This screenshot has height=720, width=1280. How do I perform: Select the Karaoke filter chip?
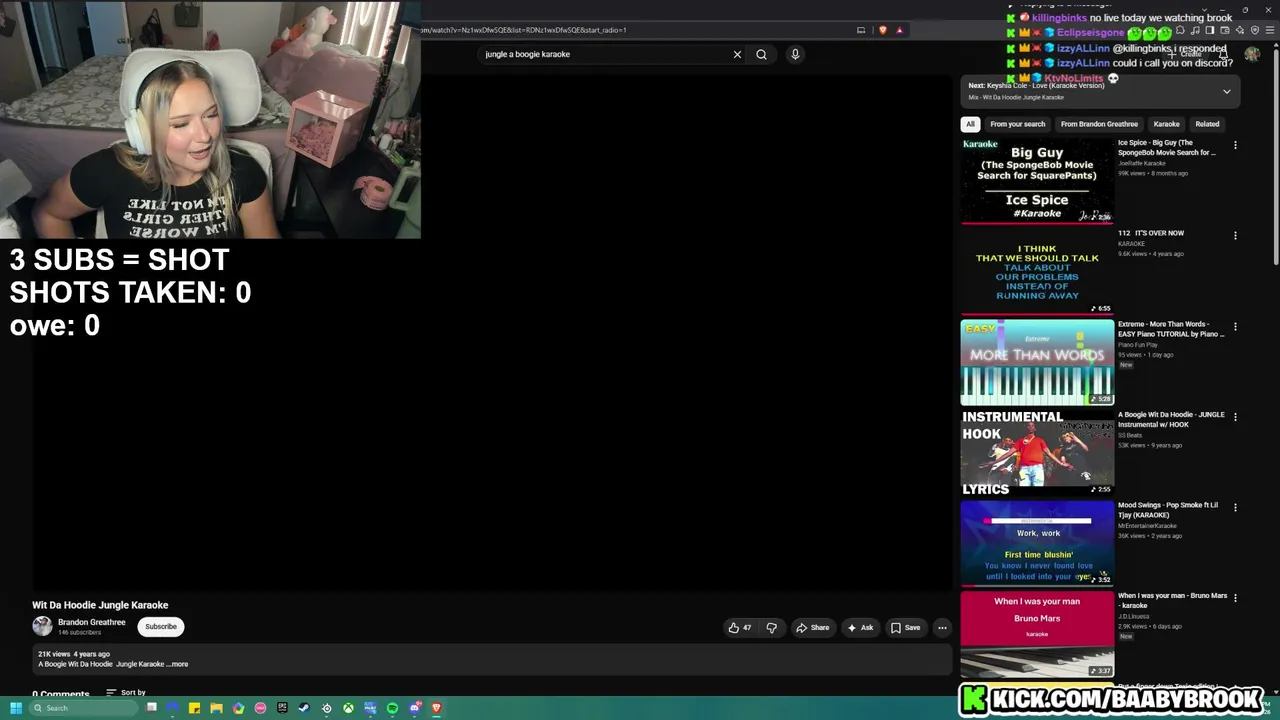coord(1166,124)
